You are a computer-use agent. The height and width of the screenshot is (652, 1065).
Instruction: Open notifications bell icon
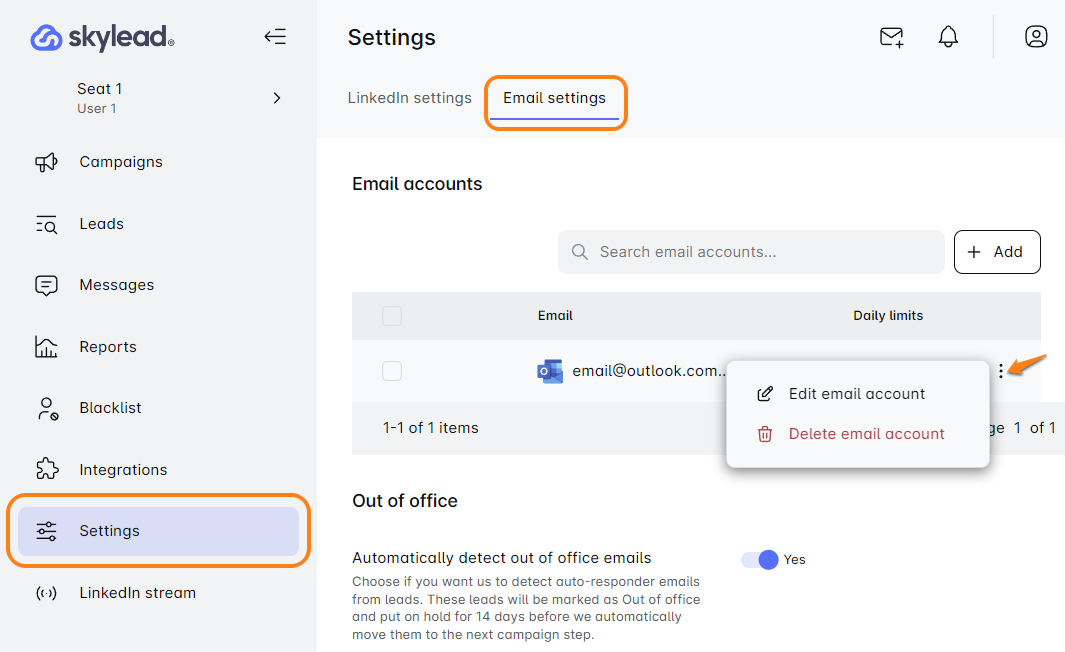point(948,37)
